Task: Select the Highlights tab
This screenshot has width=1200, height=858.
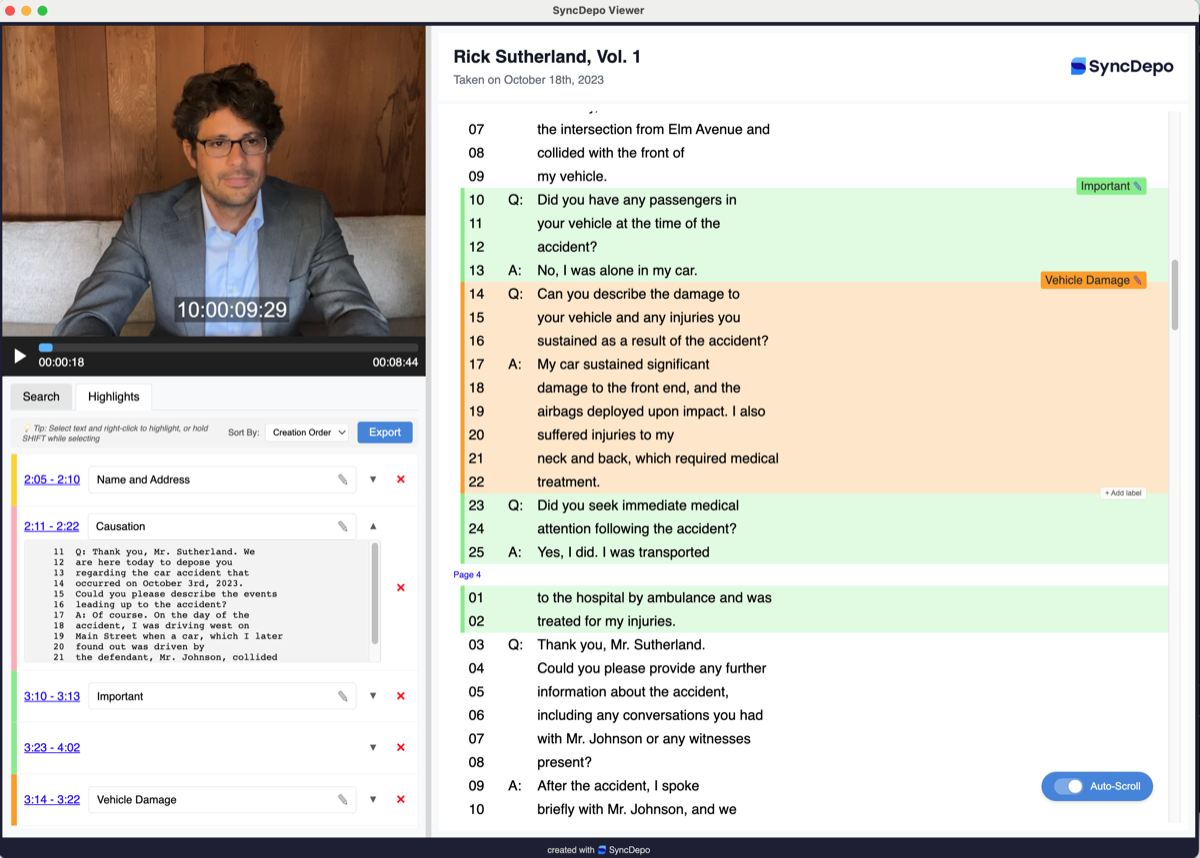Action: coord(113,396)
